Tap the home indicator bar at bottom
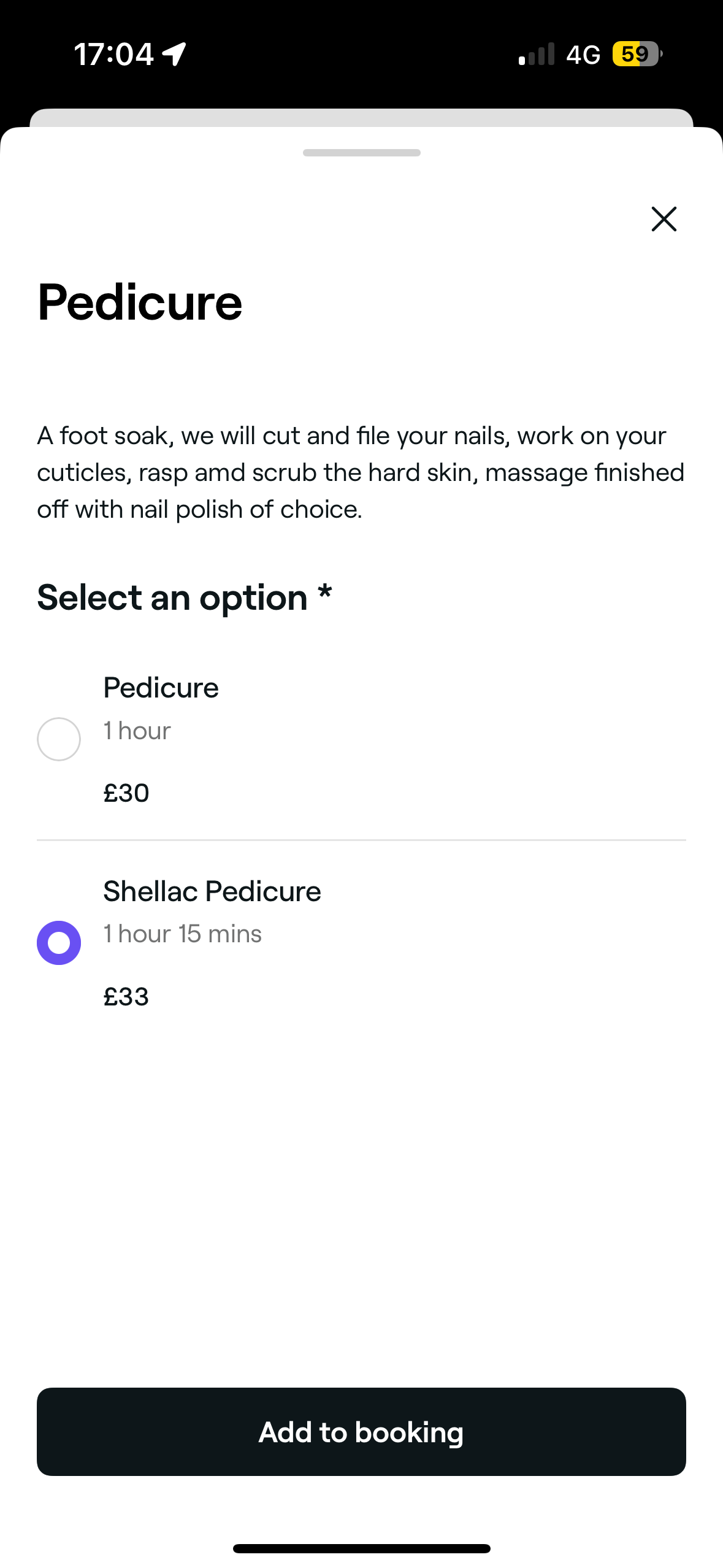The height and width of the screenshot is (1568, 723). [x=361, y=1548]
